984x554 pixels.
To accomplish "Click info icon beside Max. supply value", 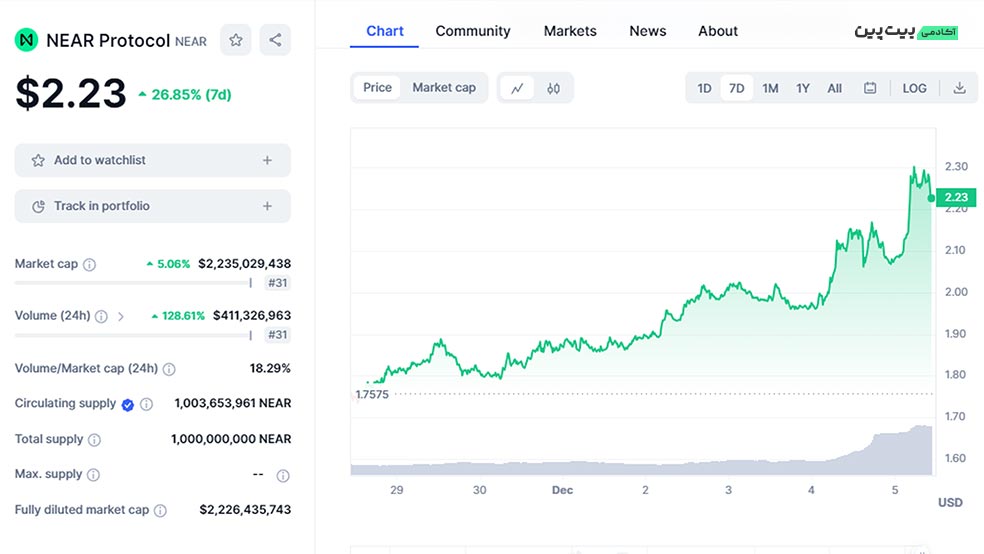I will pos(283,475).
